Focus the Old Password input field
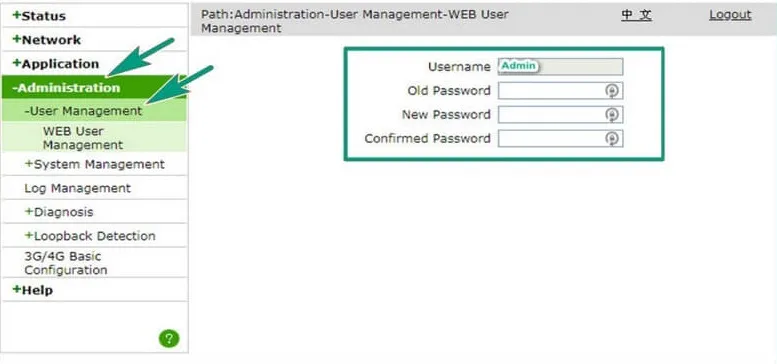The image size is (777, 364). click(x=560, y=91)
